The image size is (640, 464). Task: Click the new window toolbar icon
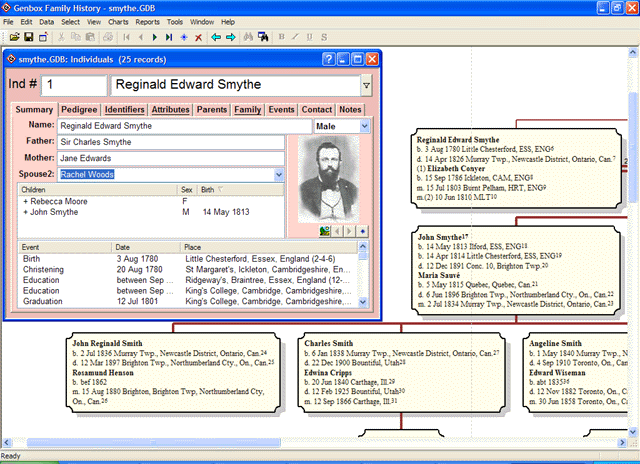pyautogui.click(x=43, y=37)
